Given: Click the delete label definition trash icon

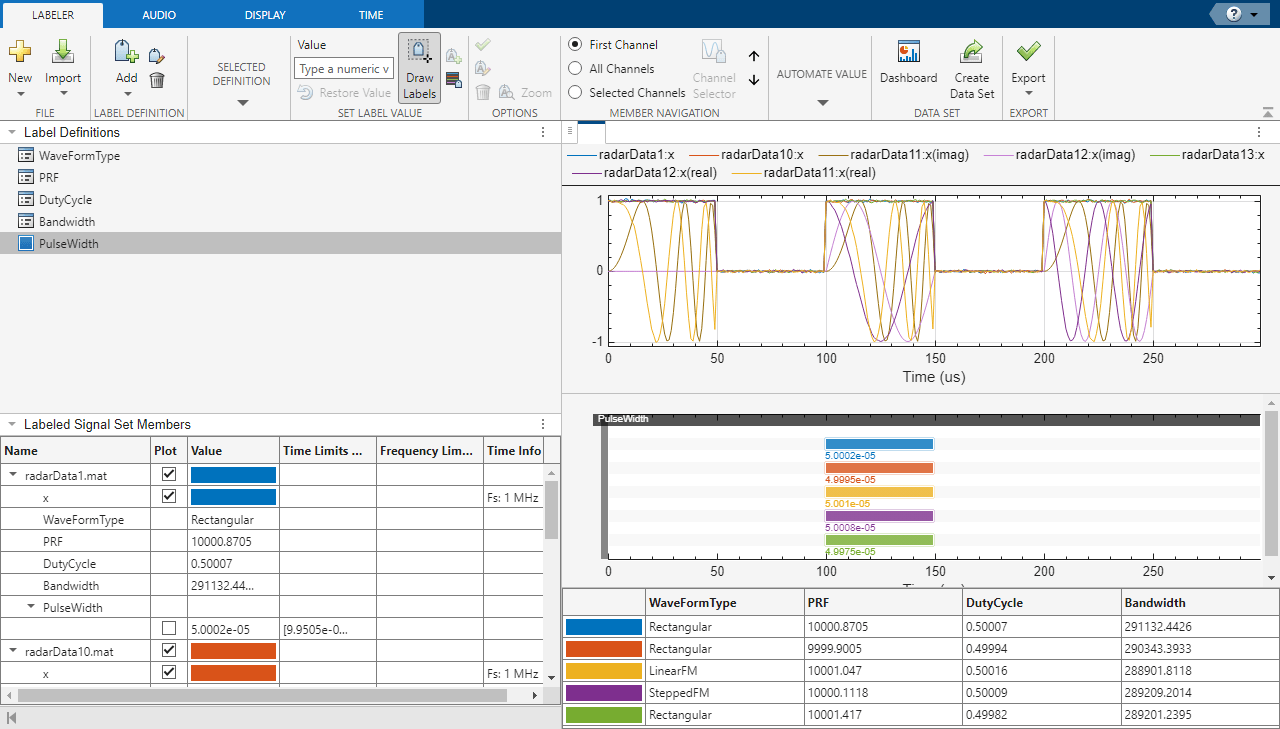Looking at the screenshot, I should coord(156,80).
